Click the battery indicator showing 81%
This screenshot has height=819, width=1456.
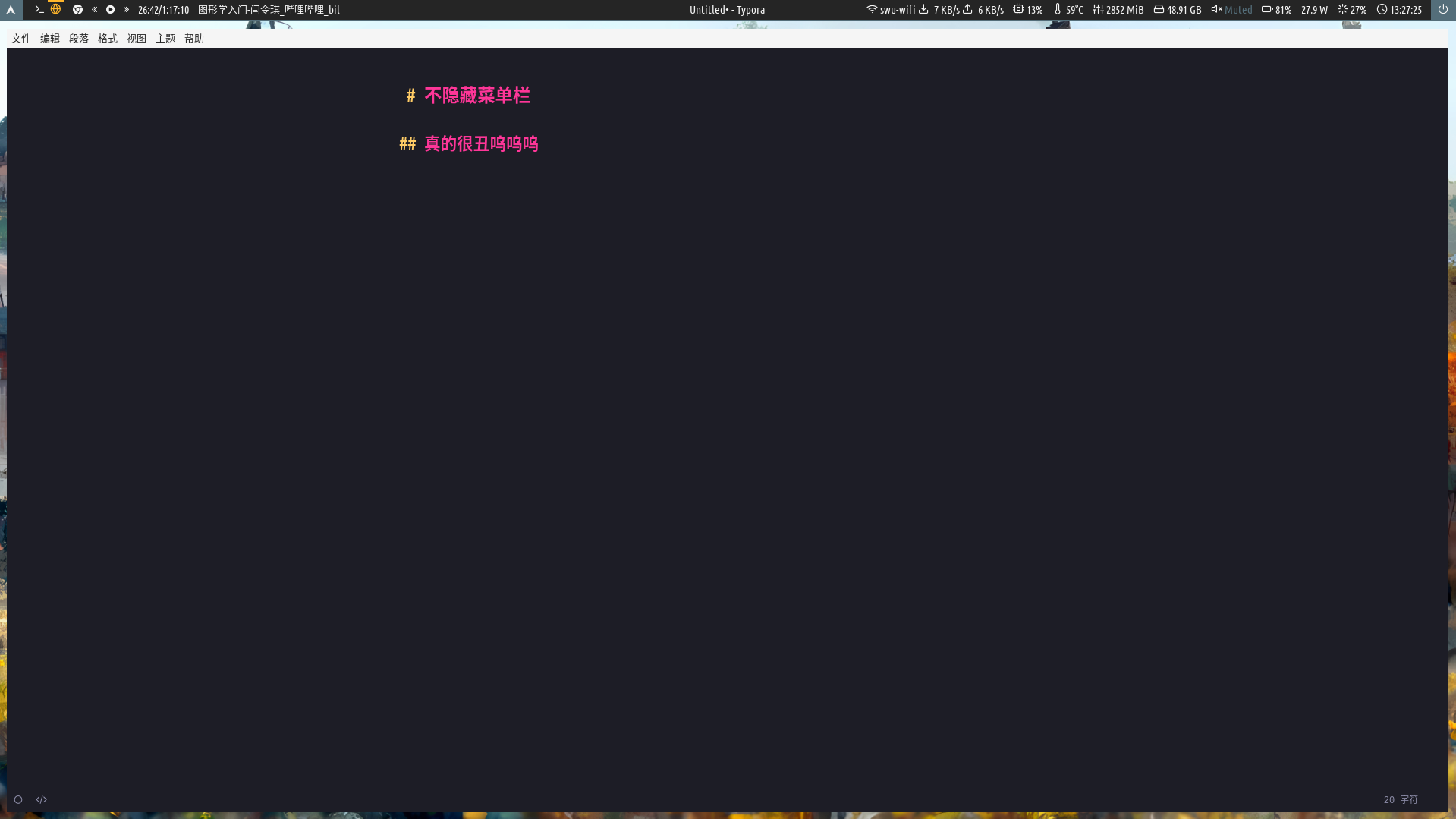[x=1275, y=10]
